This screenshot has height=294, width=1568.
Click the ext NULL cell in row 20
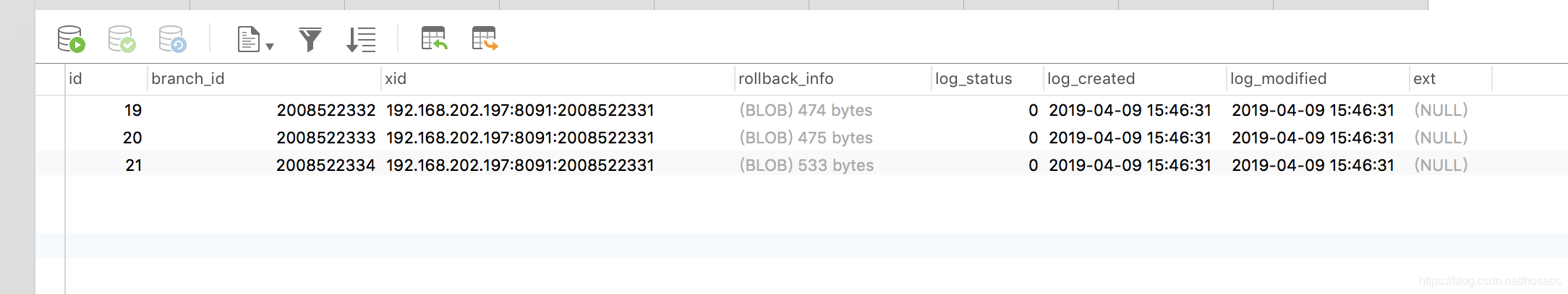pyautogui.click(x=1441, y=138)
